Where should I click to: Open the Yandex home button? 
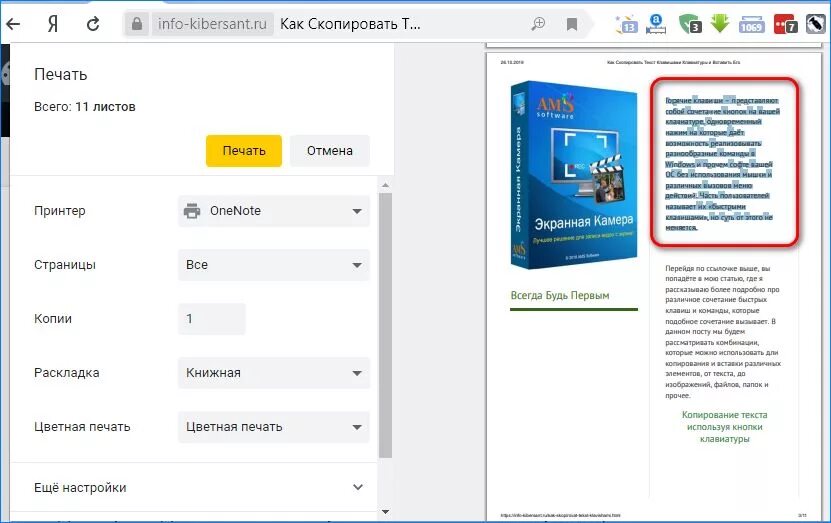tap(52, 24)
